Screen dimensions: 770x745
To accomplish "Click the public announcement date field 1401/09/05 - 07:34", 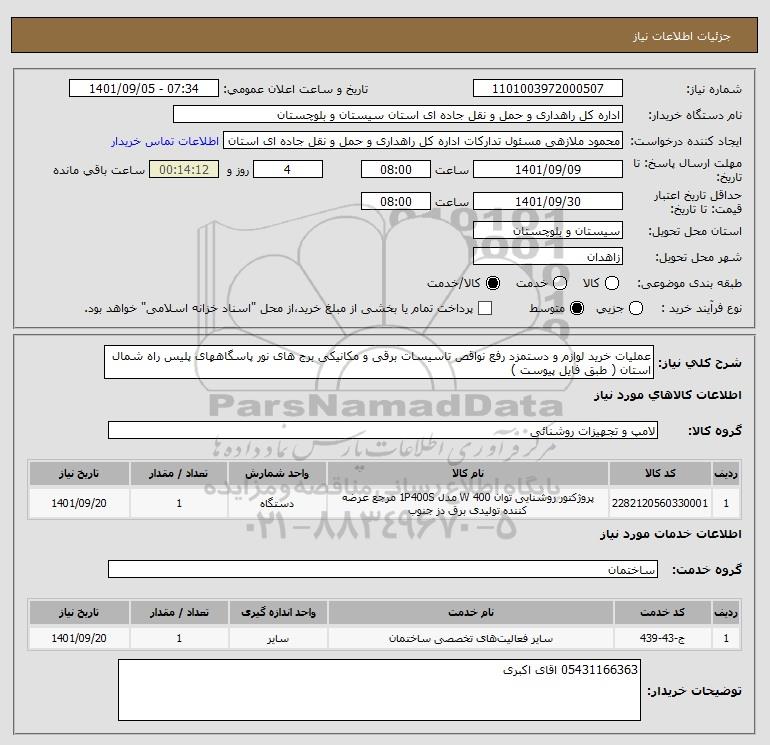I will tap(143, 88).
